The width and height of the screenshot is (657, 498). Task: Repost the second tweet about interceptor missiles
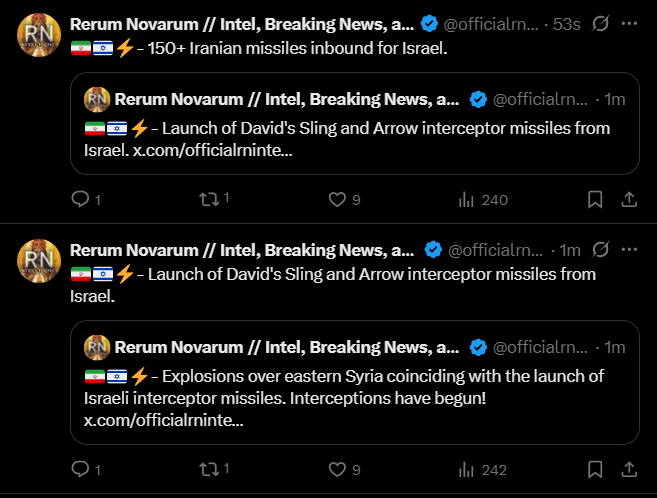click(x=209, y=469)
